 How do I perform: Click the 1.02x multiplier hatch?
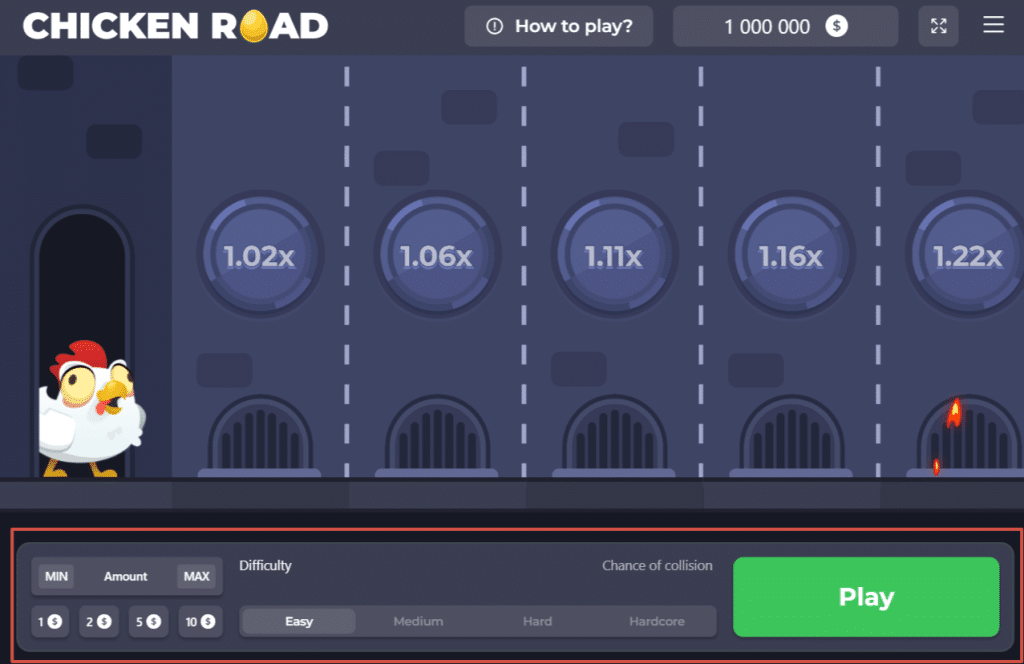tap(260, 255)
